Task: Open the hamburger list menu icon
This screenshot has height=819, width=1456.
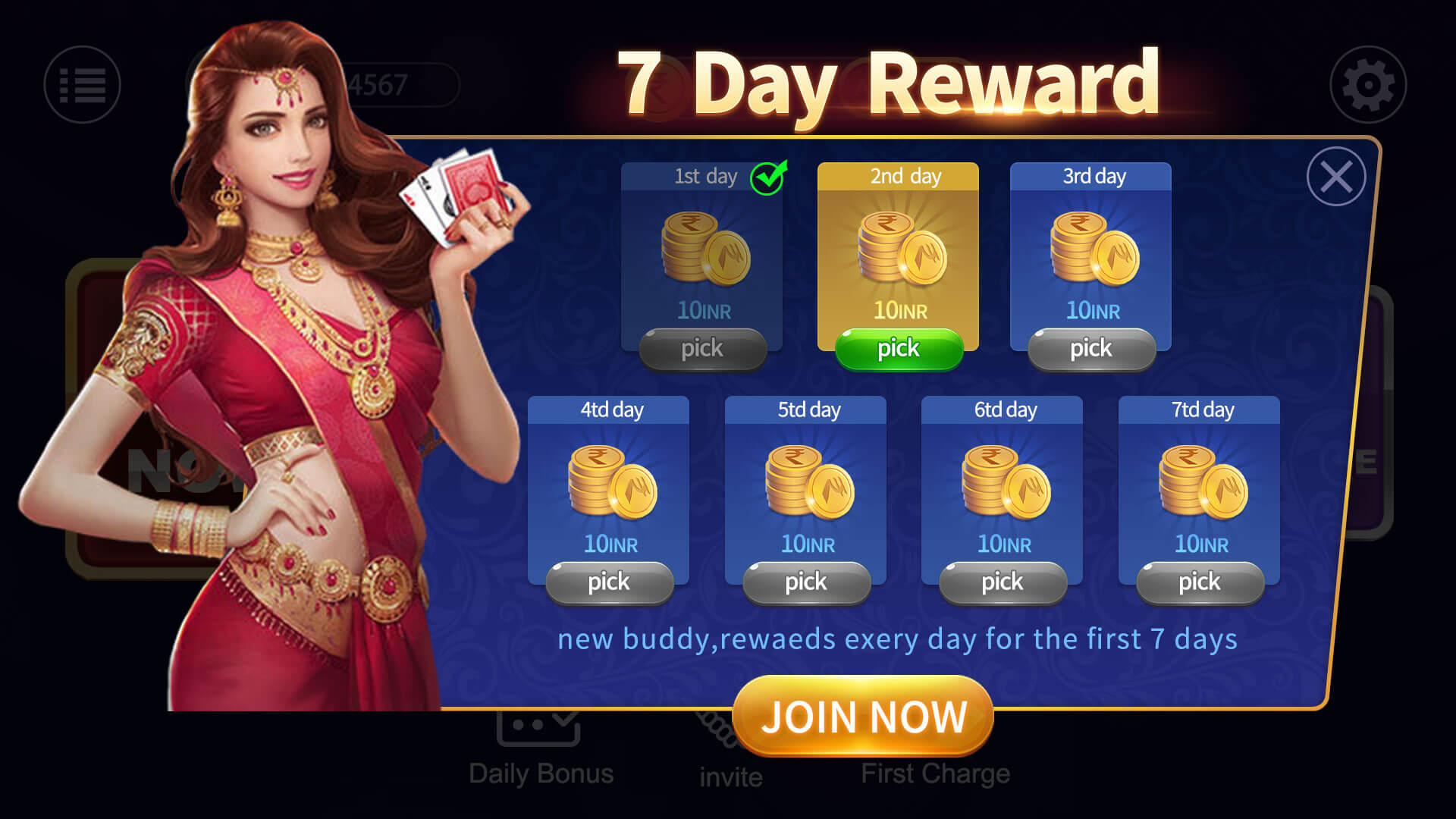Action: tap(82, 84)
